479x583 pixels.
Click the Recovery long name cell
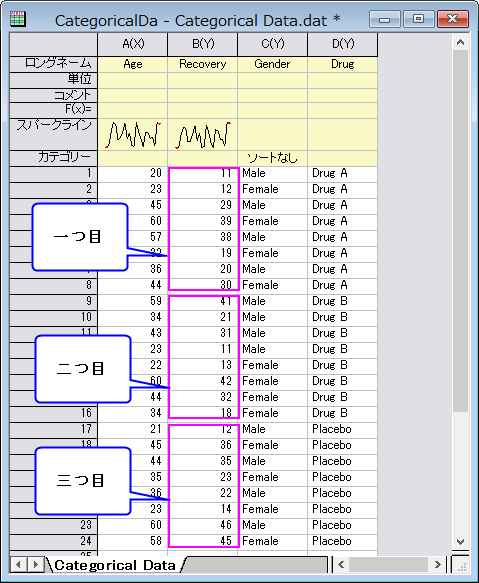tap(203, 64)
